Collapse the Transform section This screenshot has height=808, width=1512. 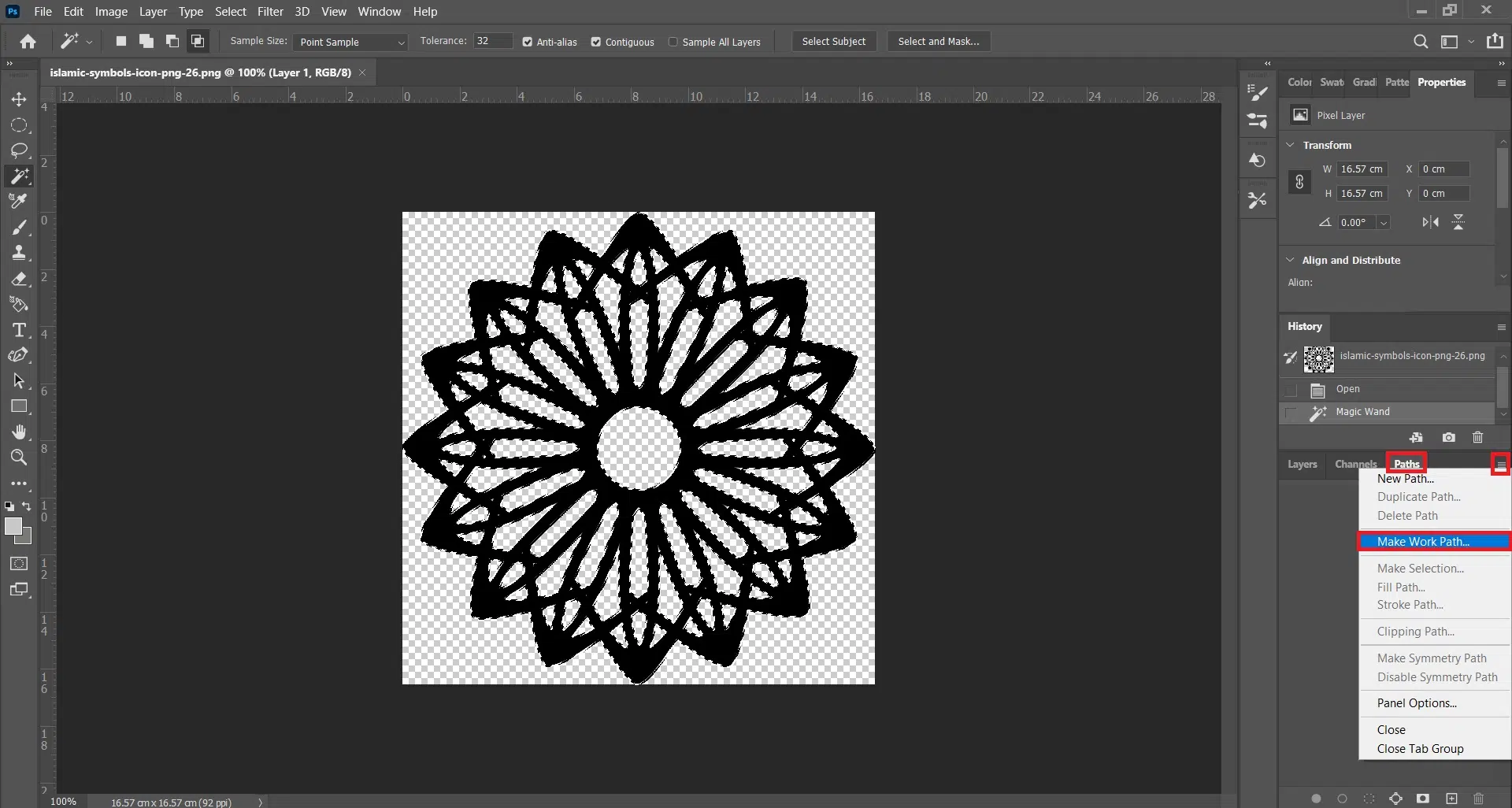(x=1290, y=145)
